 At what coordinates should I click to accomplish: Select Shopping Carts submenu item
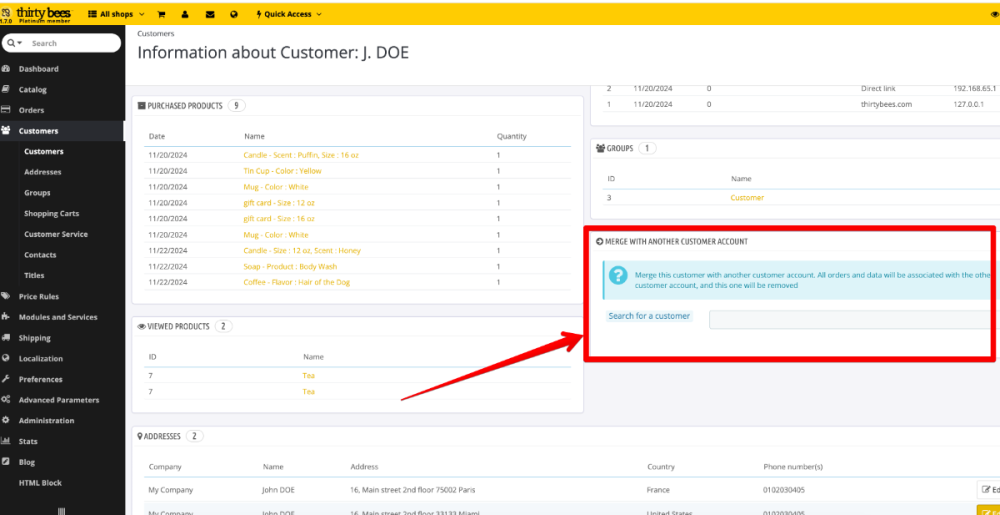tap(52, 214)
